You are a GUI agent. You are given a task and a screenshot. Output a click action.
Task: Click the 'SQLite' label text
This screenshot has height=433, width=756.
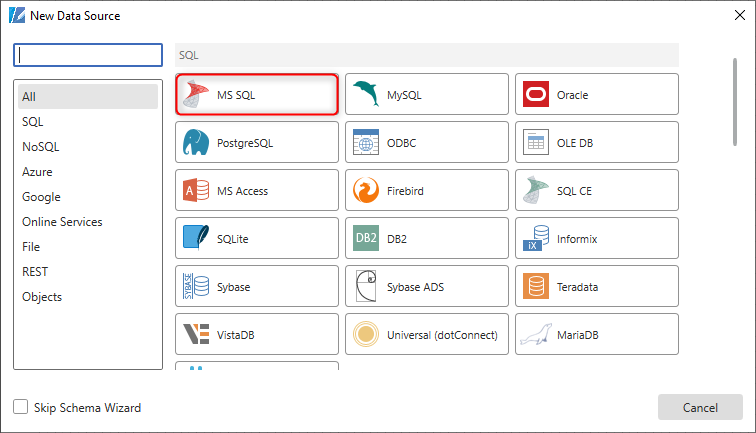pyautogui.click(x=232, y=239)
